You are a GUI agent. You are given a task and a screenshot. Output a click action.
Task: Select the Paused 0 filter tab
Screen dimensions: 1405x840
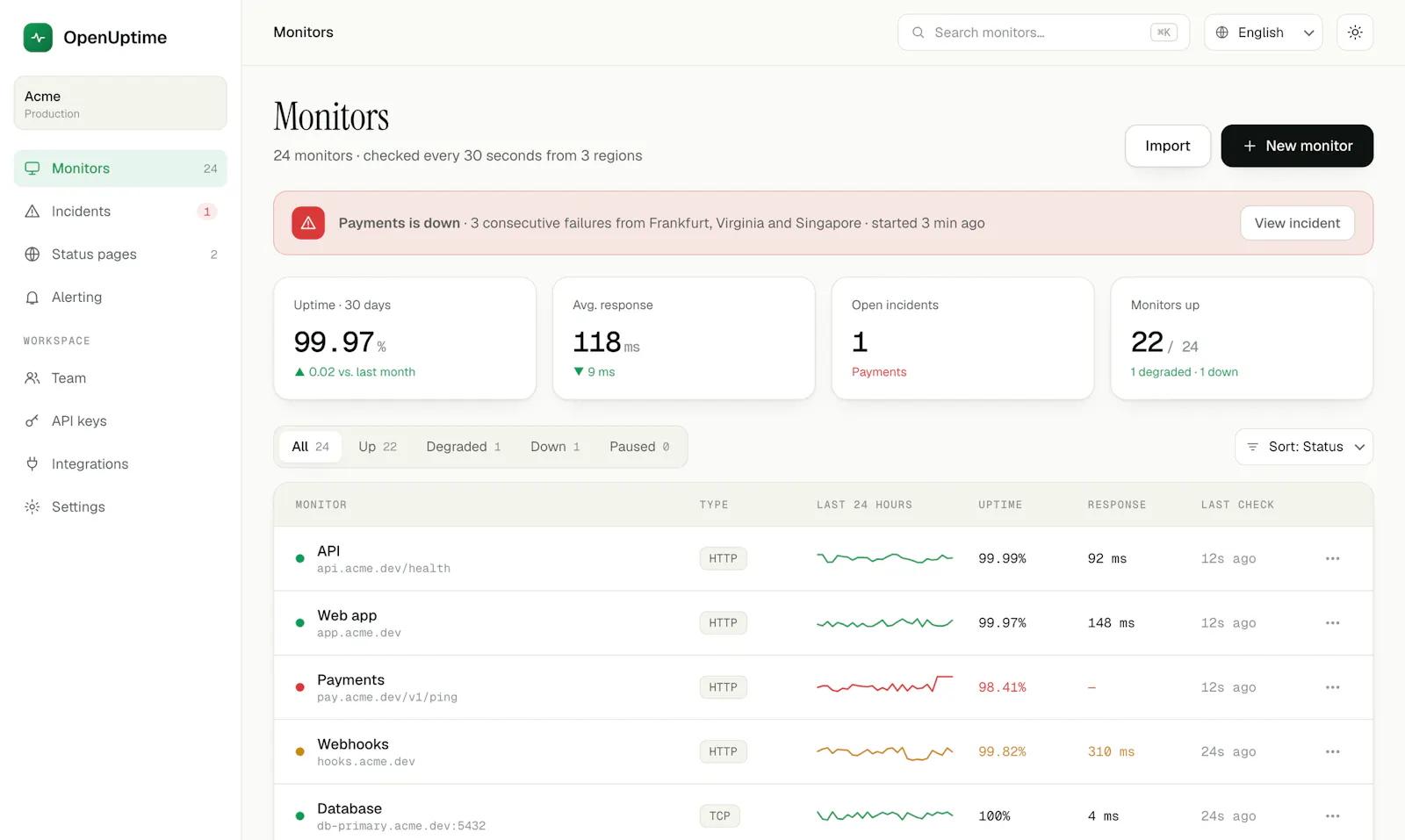(639, 447)
